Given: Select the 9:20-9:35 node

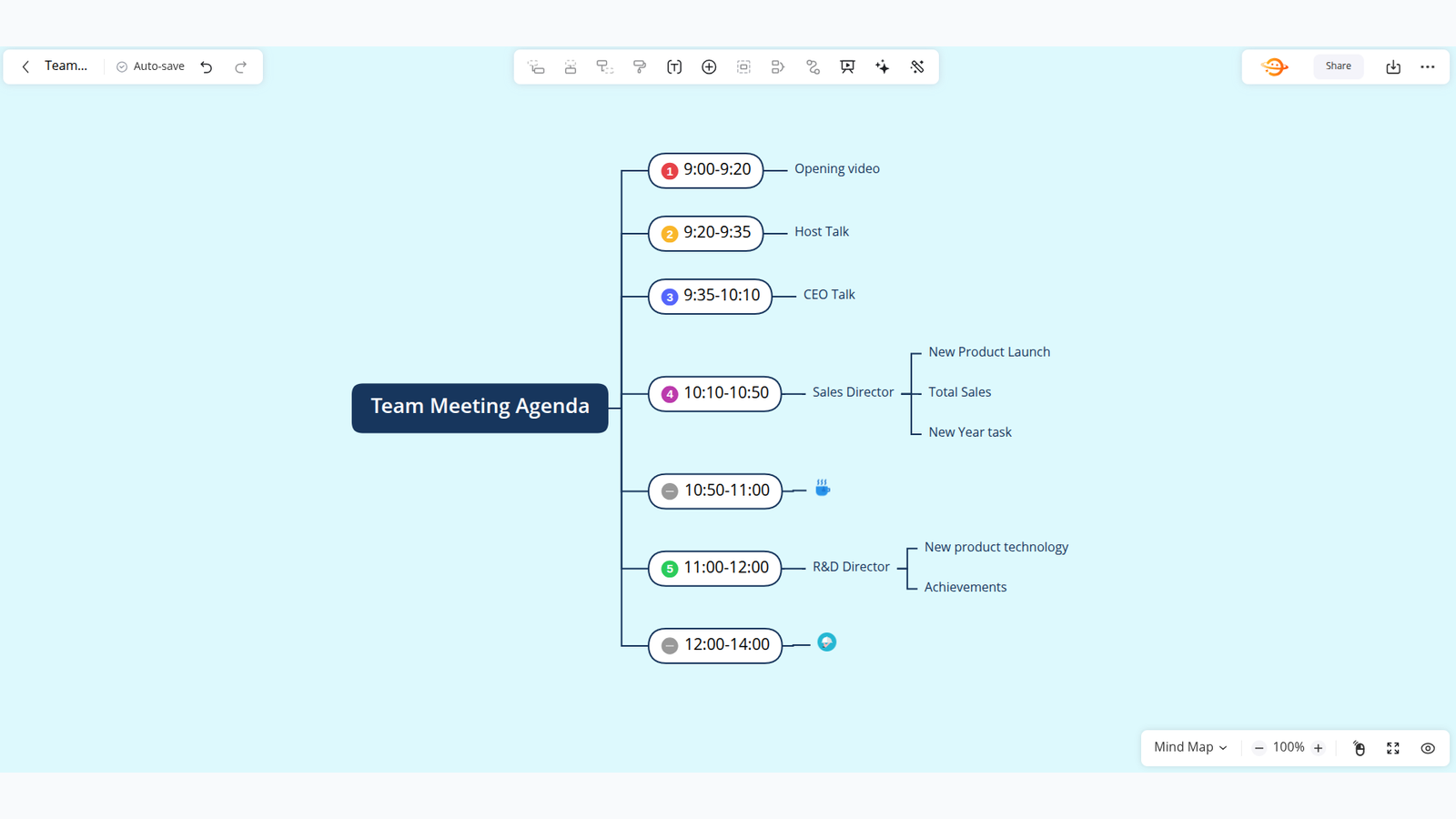Looking at the screenshot, I should point(705,233).
